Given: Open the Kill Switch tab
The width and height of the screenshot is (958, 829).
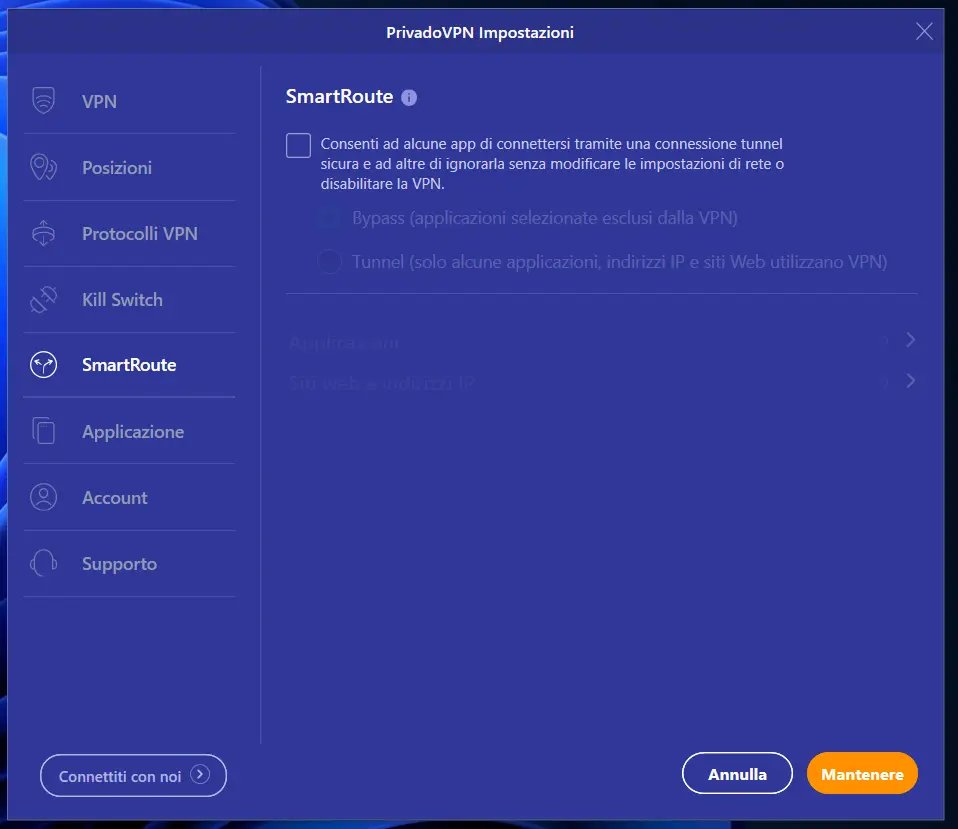Looking at the screenshot, I should (129, 299).
